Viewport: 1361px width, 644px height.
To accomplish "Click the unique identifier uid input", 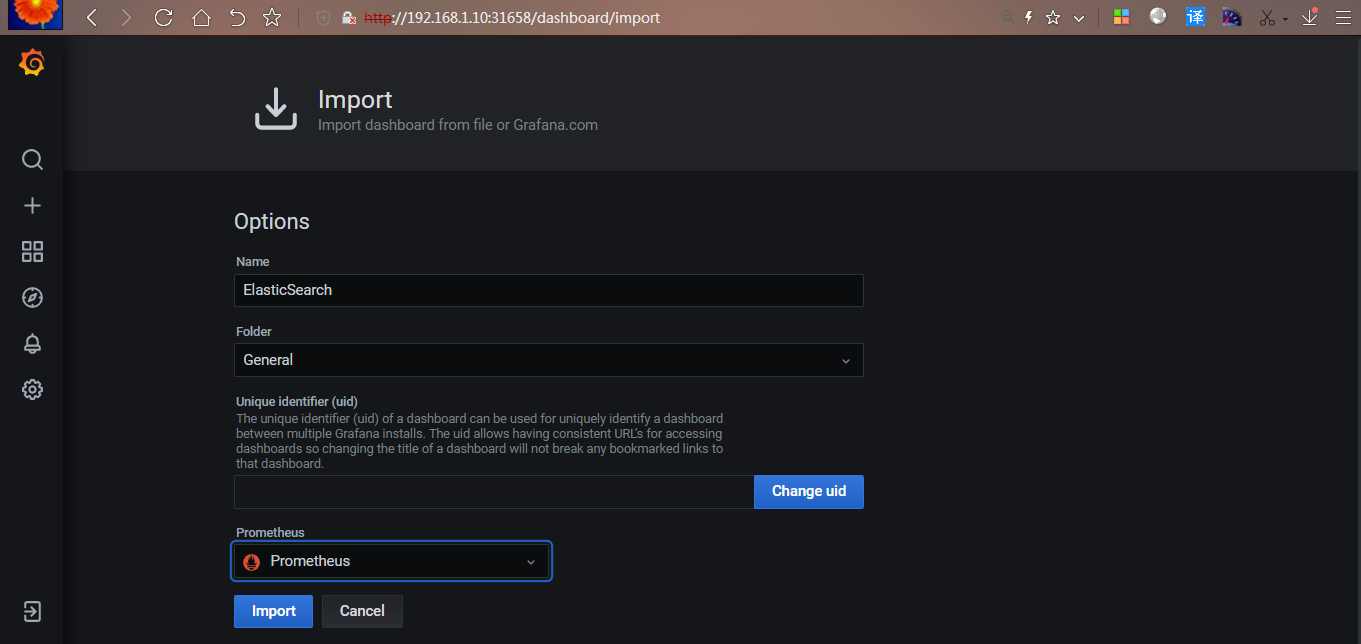I will (494, 492).
